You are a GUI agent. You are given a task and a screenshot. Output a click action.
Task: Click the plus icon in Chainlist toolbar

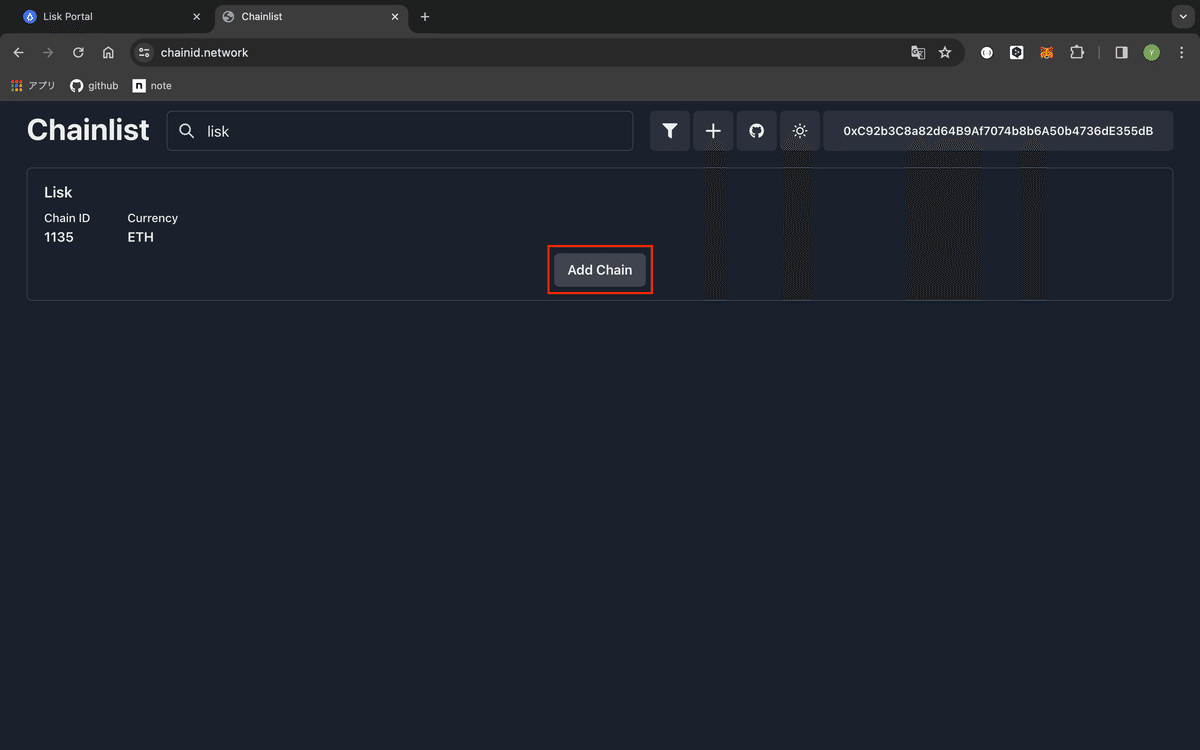click(713, 131)
